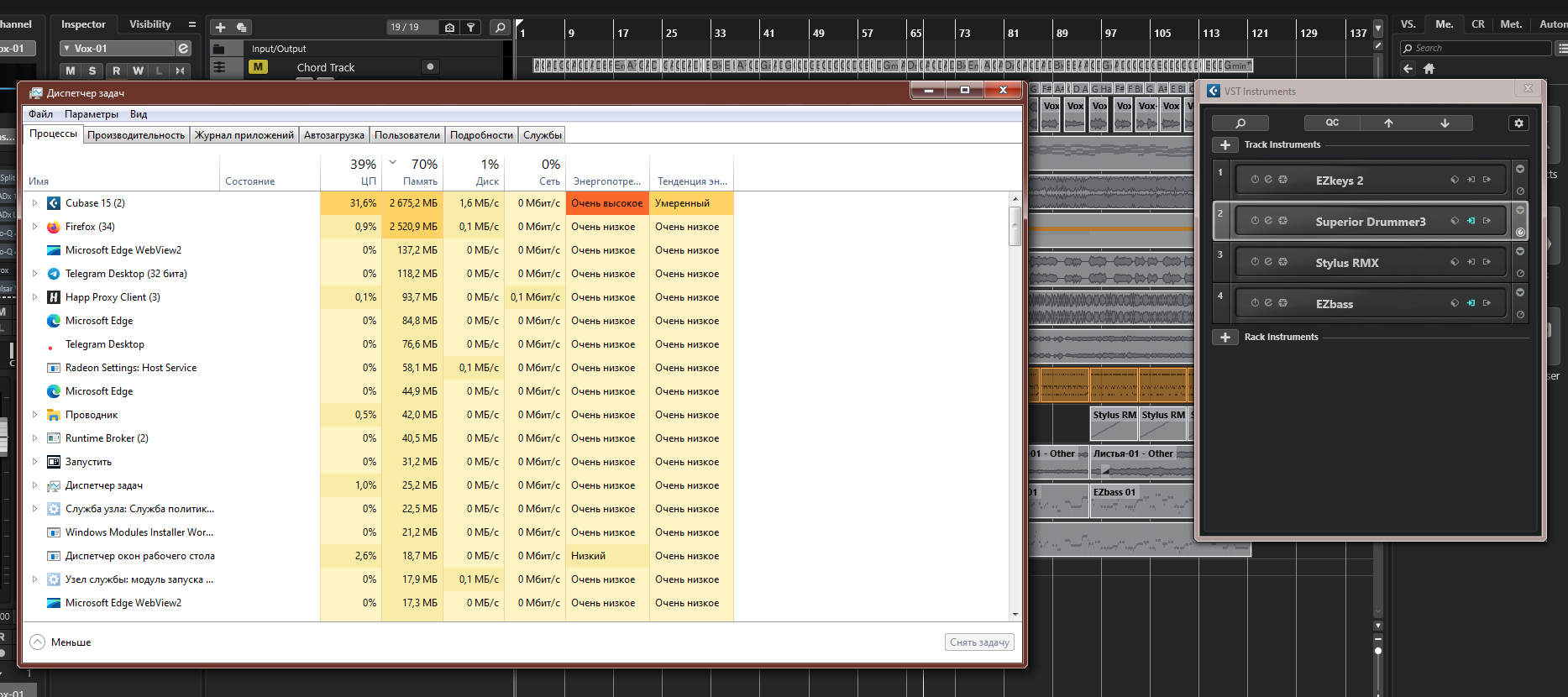Toggle the EZbass power icon
Viewport: 1568px width, 697px height.
1255,303
